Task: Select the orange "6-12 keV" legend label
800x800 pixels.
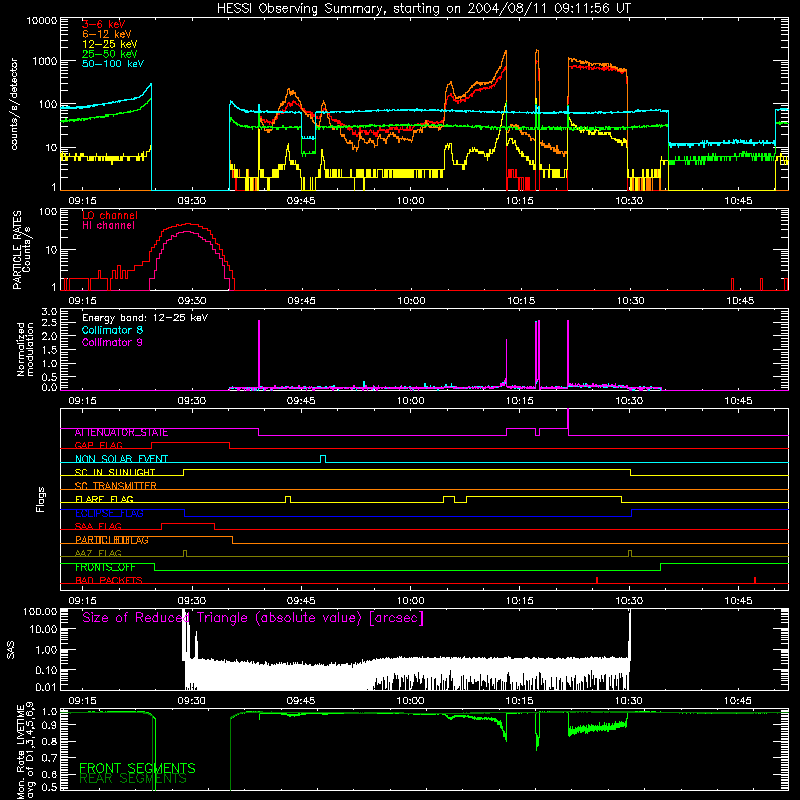Action: [107, 34]
